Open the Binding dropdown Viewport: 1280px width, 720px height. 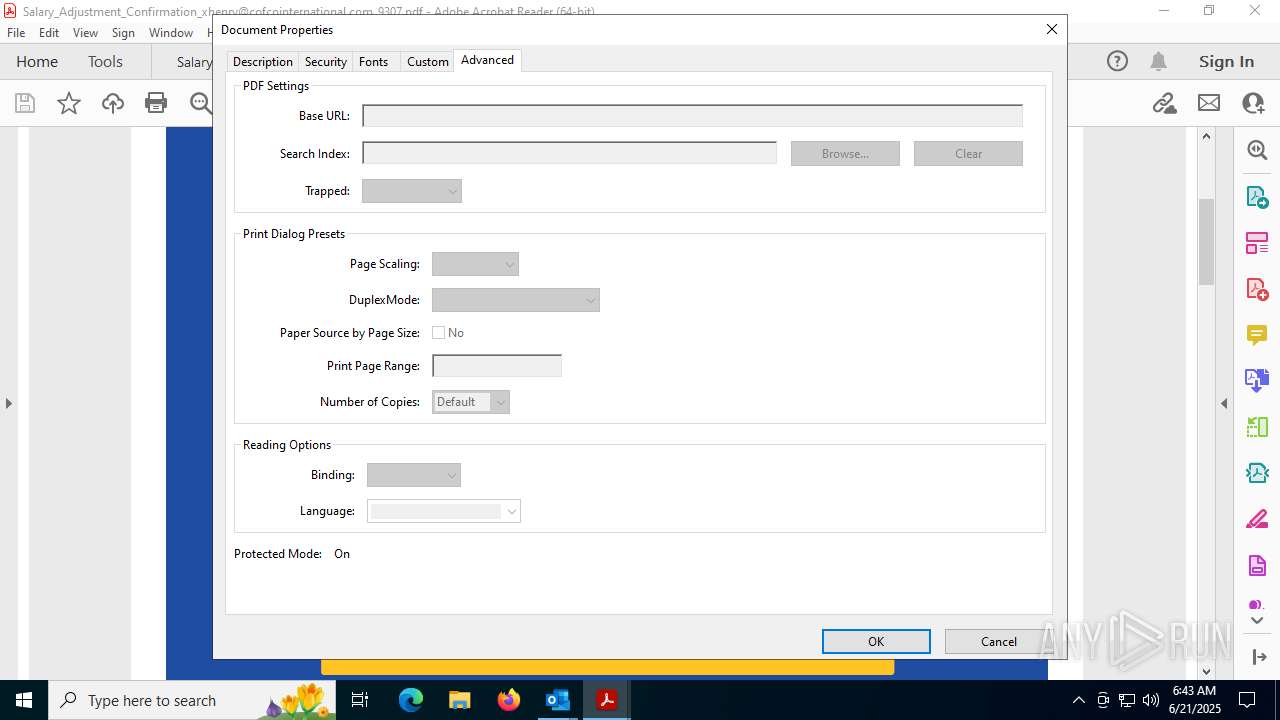pos(414,475)
